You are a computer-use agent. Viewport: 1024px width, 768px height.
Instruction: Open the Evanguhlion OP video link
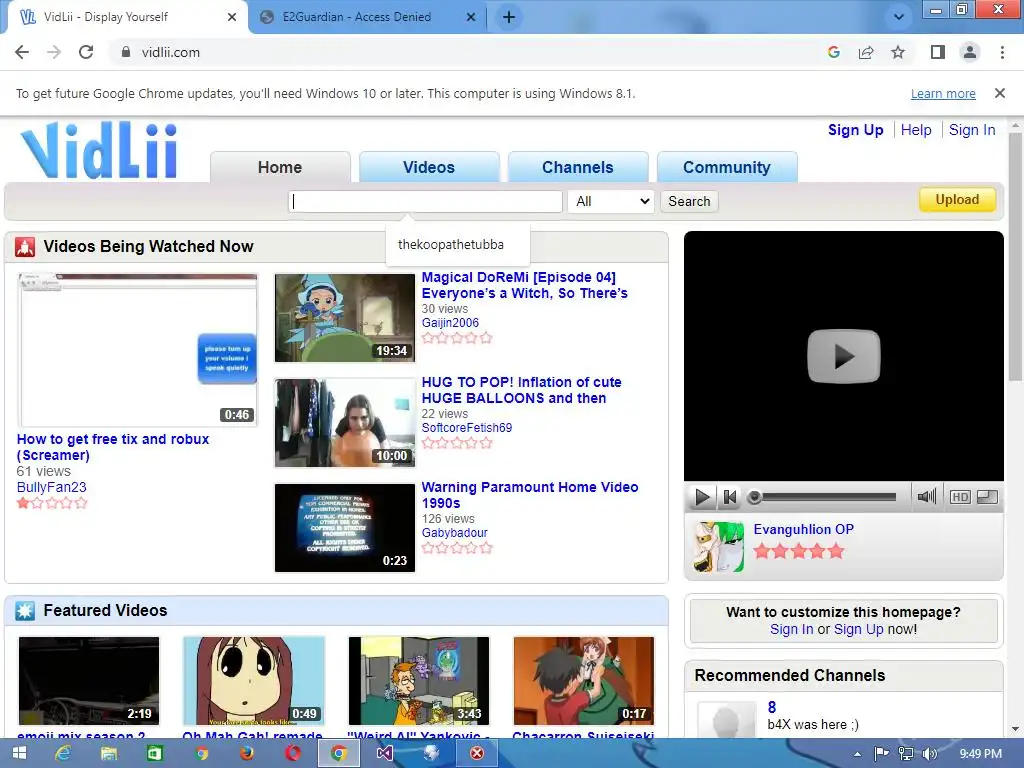[x=803, y=530]
